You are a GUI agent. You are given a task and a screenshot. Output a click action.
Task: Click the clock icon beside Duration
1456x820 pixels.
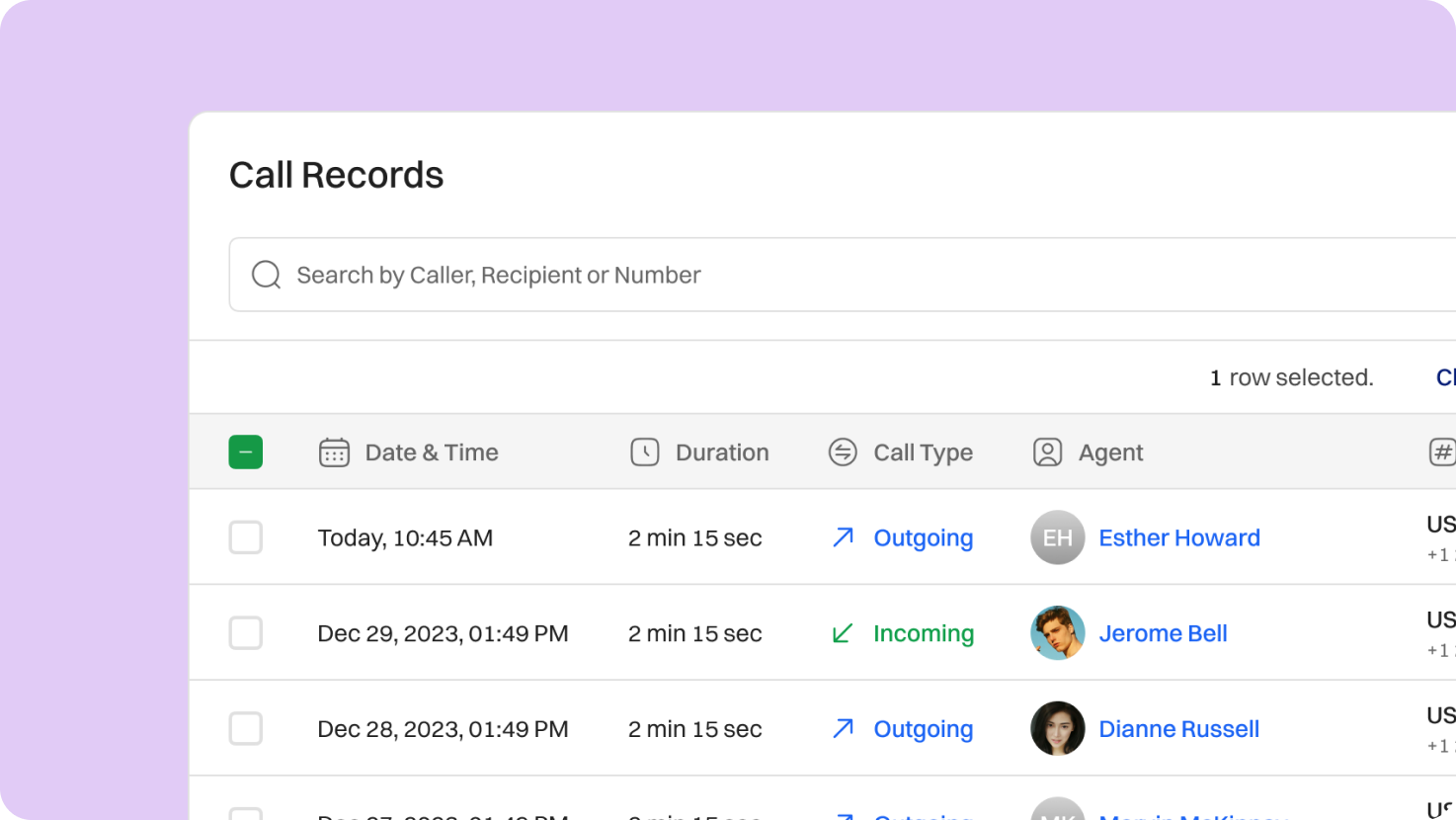(x=644, y=452)
